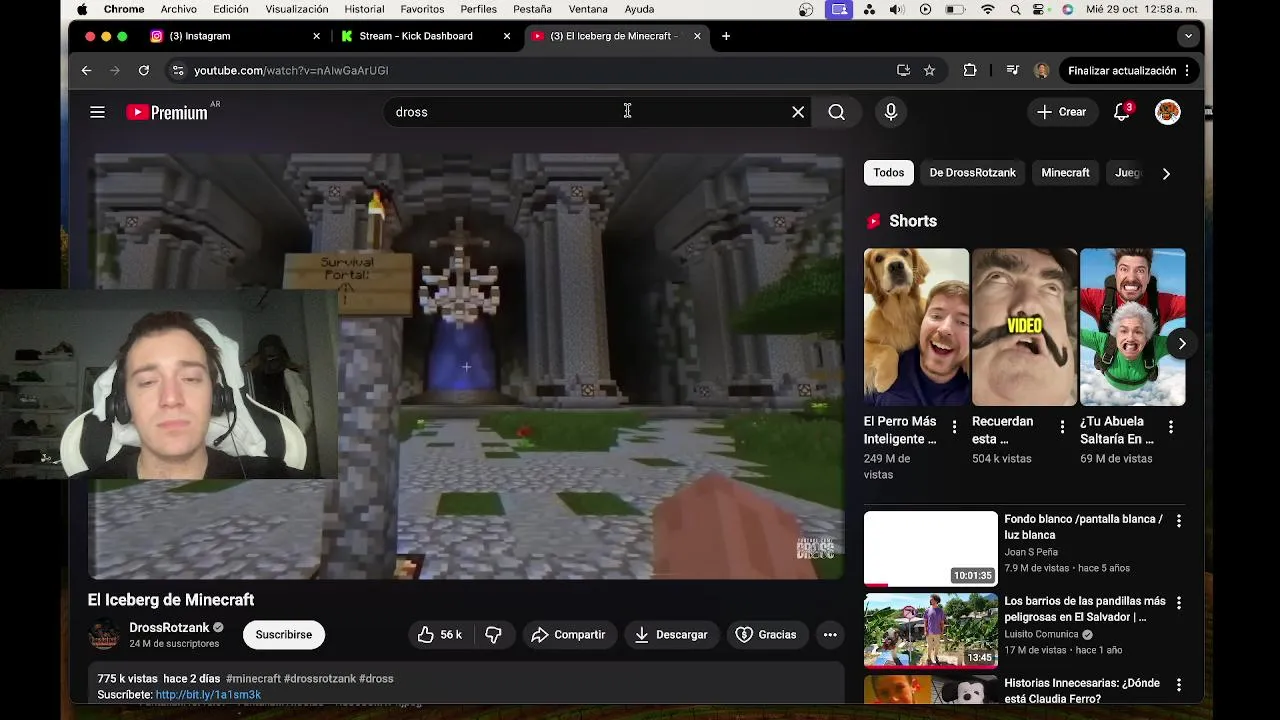
Task: Select the De DrossRotzank chip
Action: (x=972, y=173)
